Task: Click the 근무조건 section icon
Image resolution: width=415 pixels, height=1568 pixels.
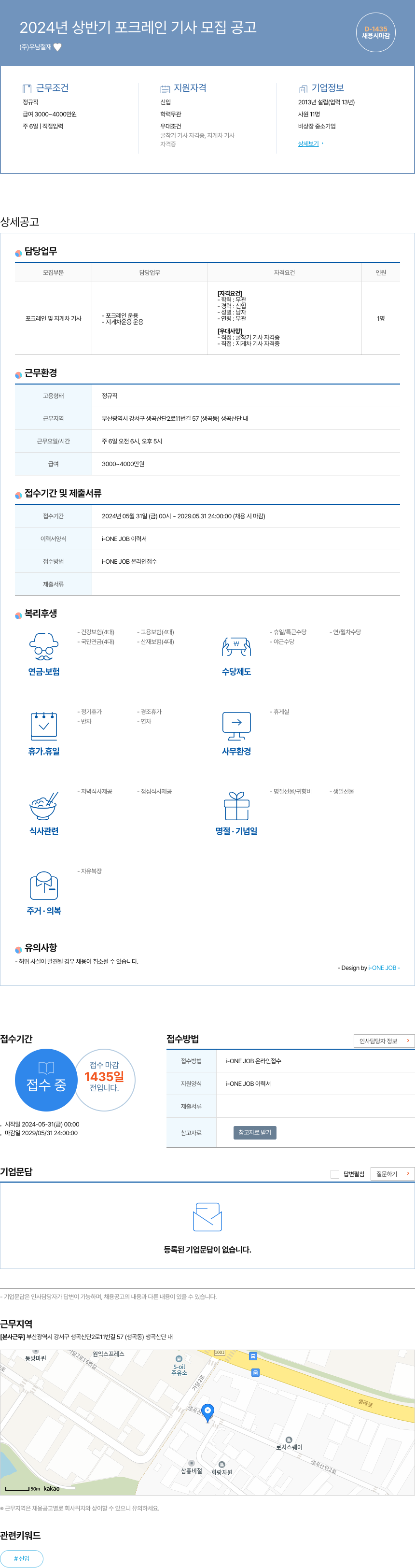Action: click(x=27, y=88)
